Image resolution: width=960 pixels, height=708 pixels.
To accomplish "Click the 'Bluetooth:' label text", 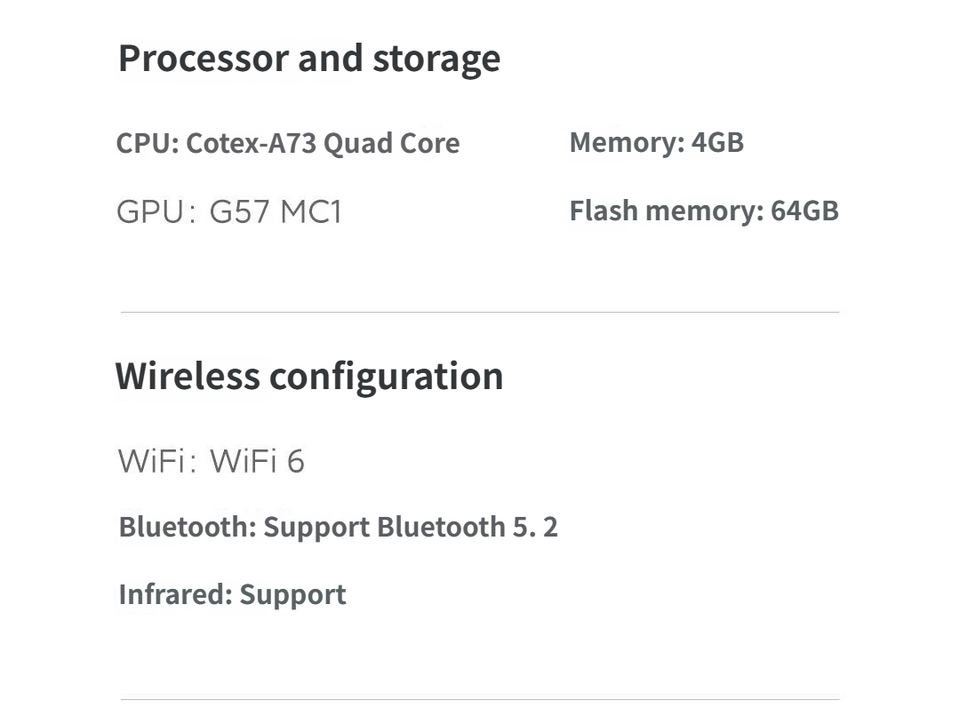I will point(187,527).
